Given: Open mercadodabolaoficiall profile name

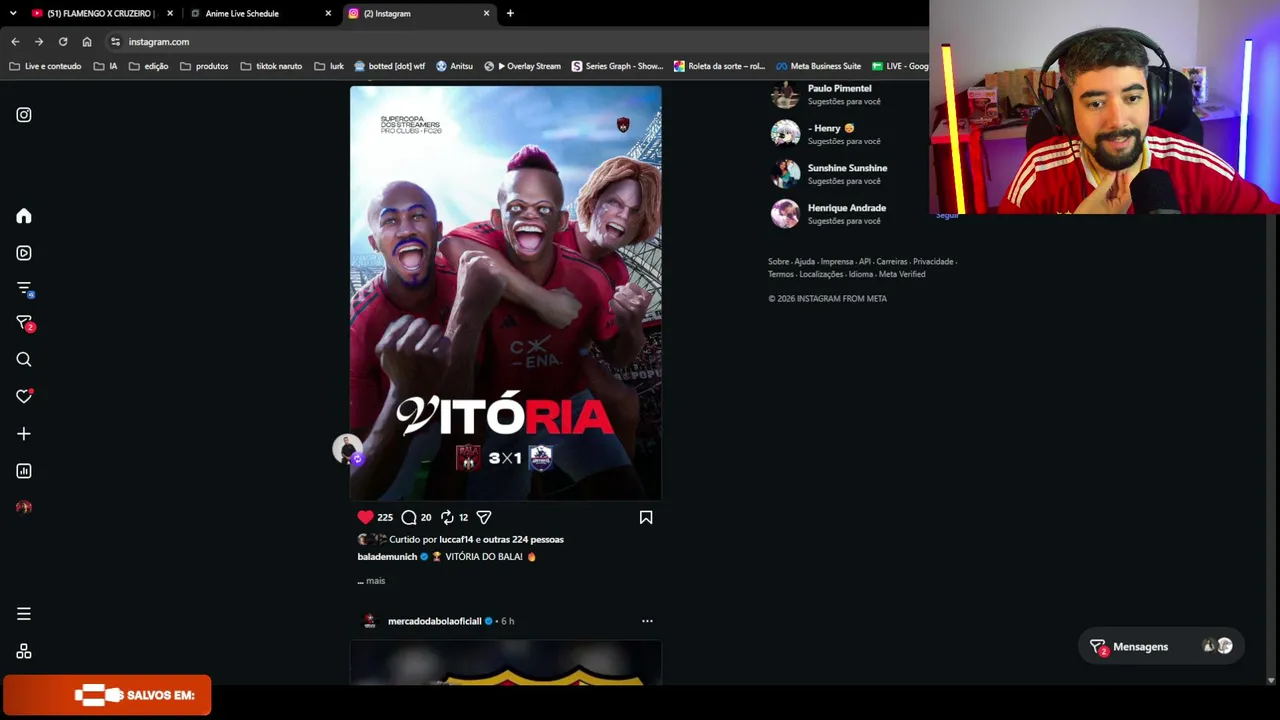Looking at the screenshot, I should tap(434, 621).
